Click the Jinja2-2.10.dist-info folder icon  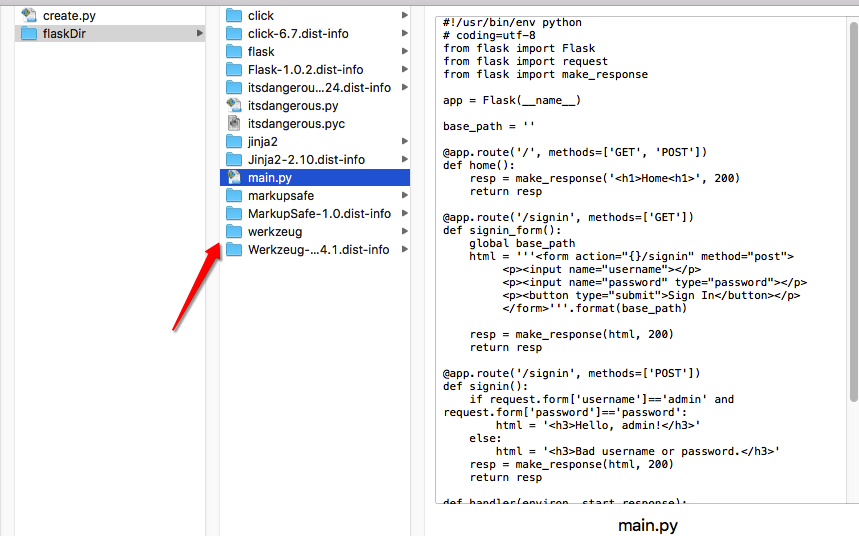[234, 159]
